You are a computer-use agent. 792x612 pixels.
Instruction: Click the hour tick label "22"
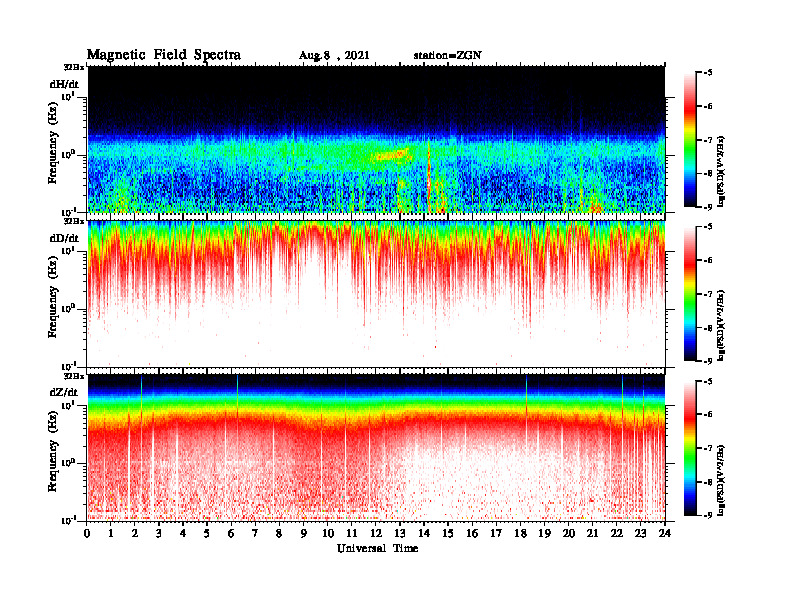point(616,533)
